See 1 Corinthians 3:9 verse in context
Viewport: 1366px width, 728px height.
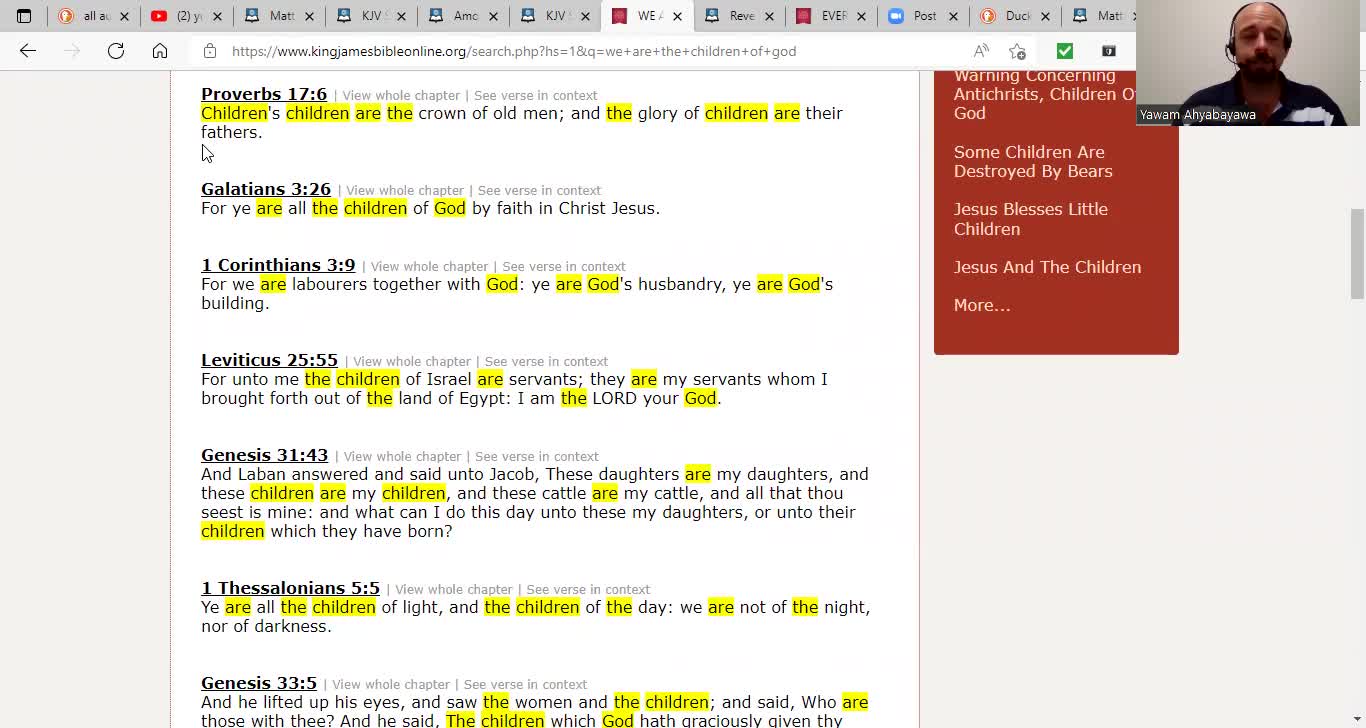564,267
